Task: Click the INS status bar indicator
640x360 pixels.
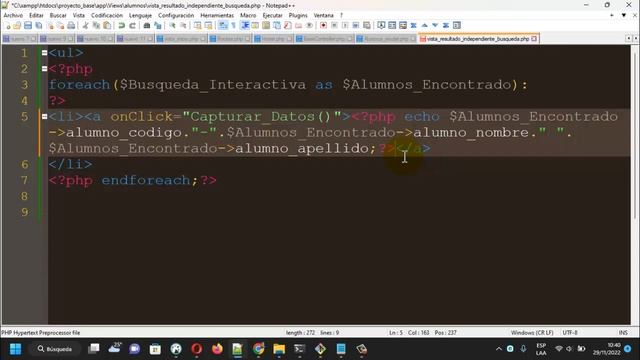Action: point(623,333)
